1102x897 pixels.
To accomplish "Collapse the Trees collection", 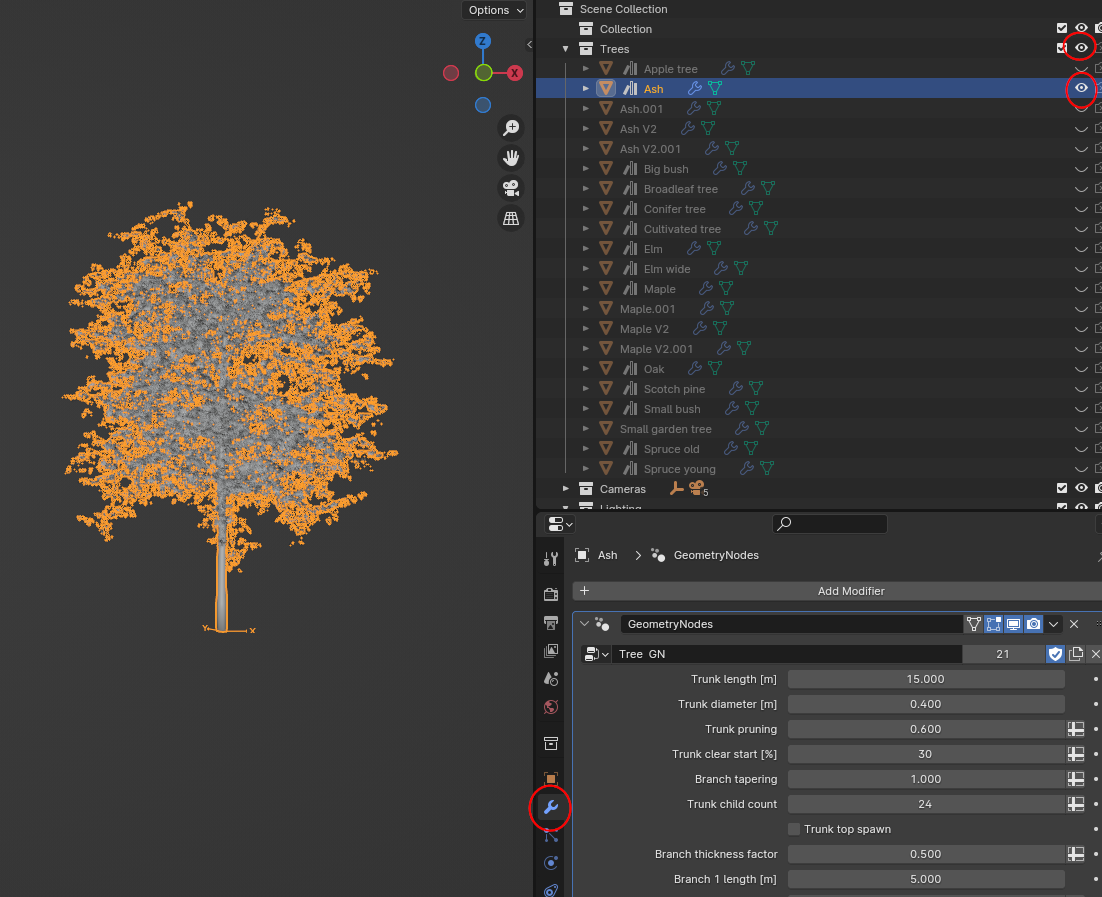I will point(565,49).
